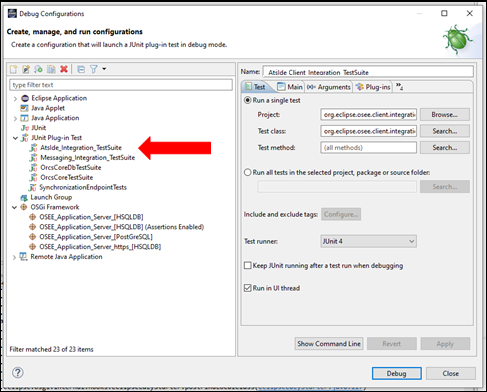Close the Debug Configurations dialog
Image resolution: width=487 pixels, height=392 pixels.
point(451,373)
